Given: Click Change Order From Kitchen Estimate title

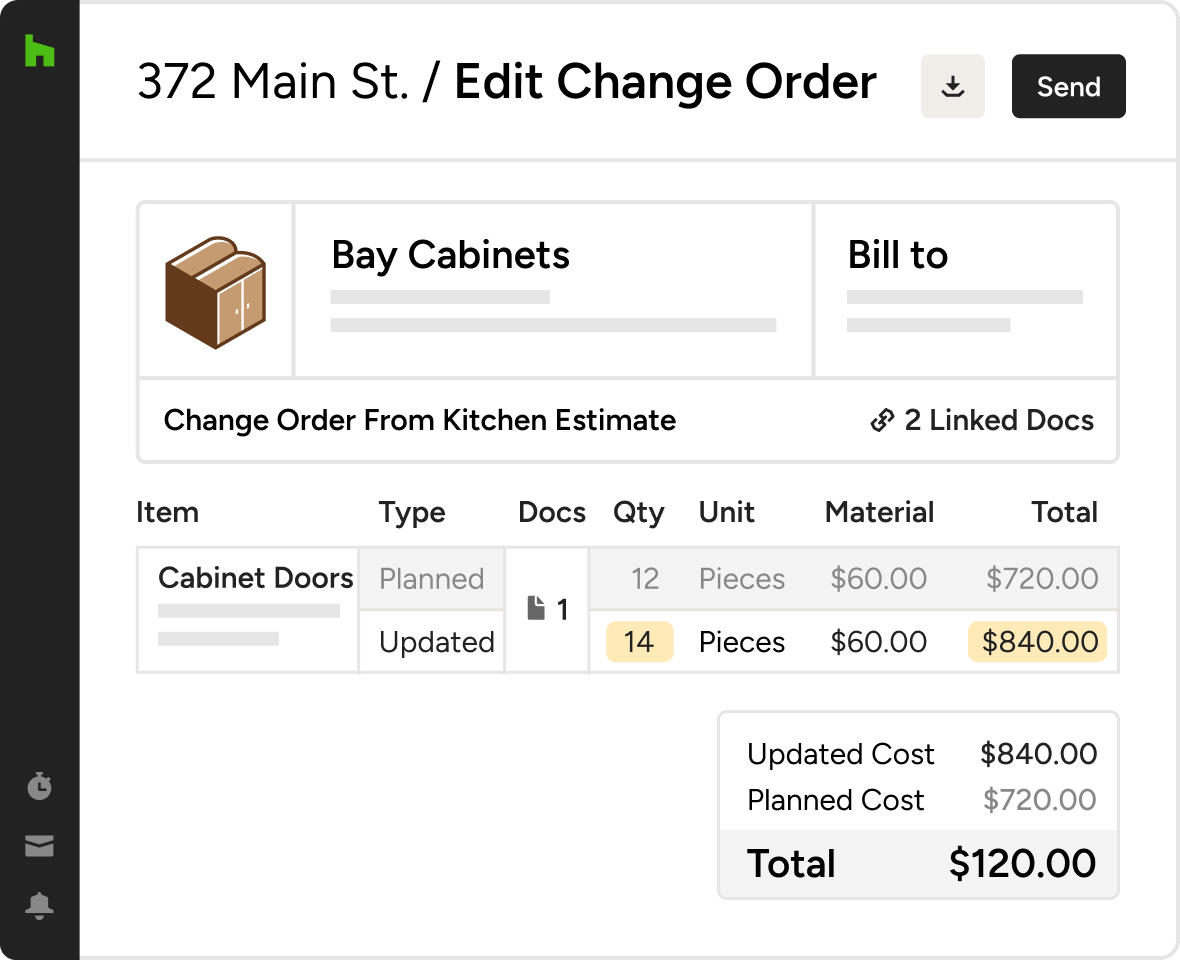Looking at the screenshot, I should (420, 421).
